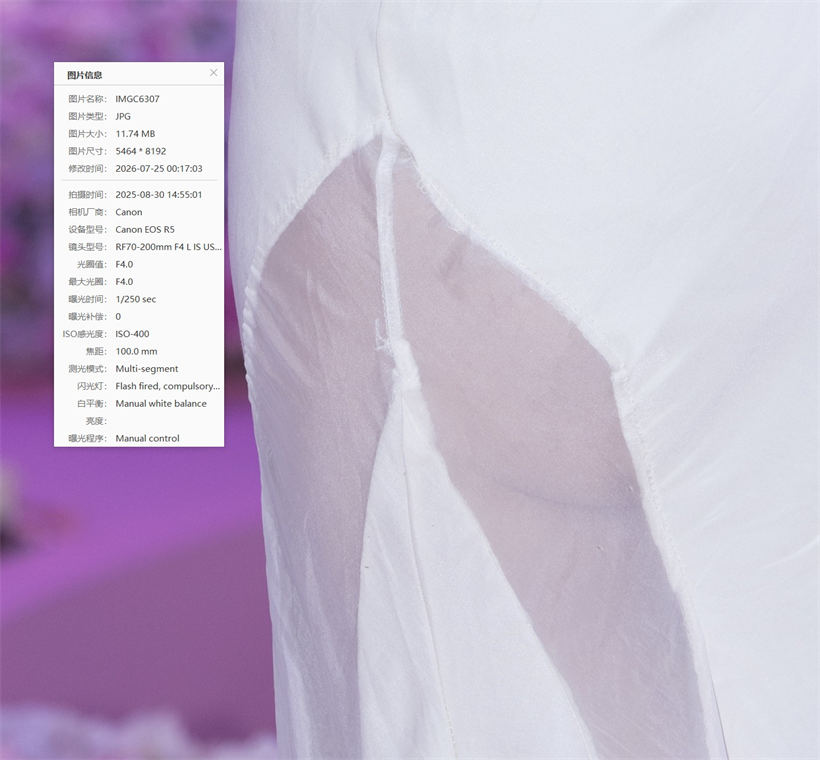
Task: Click the capture time 2025-08-30 14:55:01
Action: 158,195
